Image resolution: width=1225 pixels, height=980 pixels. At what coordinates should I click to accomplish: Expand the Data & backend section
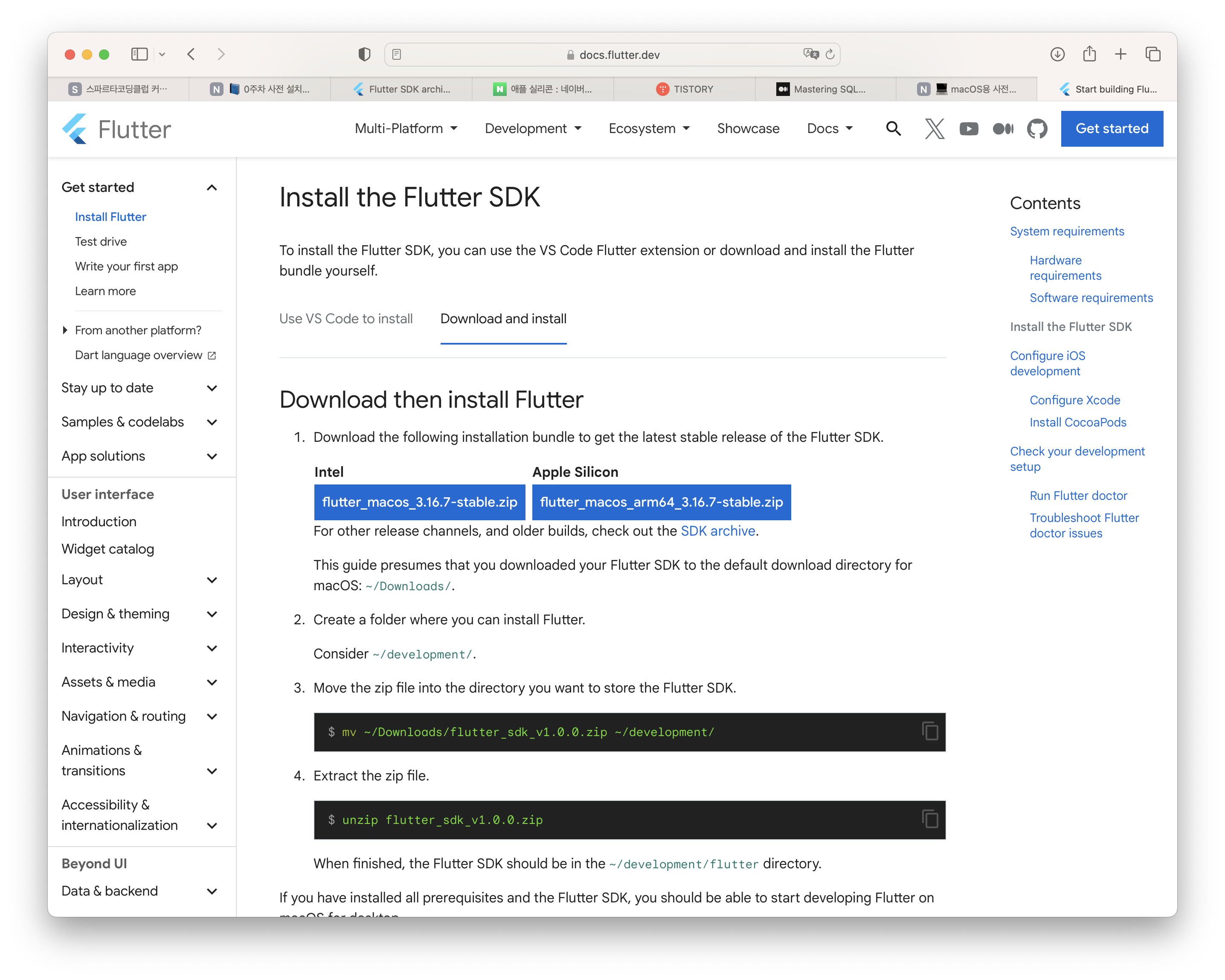click(212, 891)
